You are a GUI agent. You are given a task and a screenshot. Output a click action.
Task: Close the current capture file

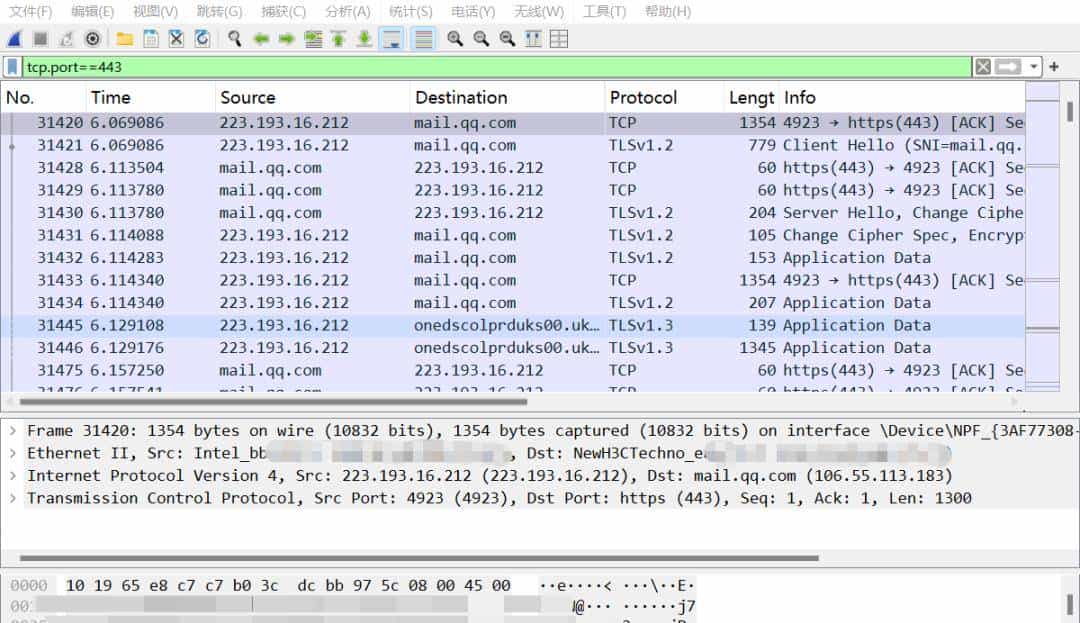[x=176, y=39]
